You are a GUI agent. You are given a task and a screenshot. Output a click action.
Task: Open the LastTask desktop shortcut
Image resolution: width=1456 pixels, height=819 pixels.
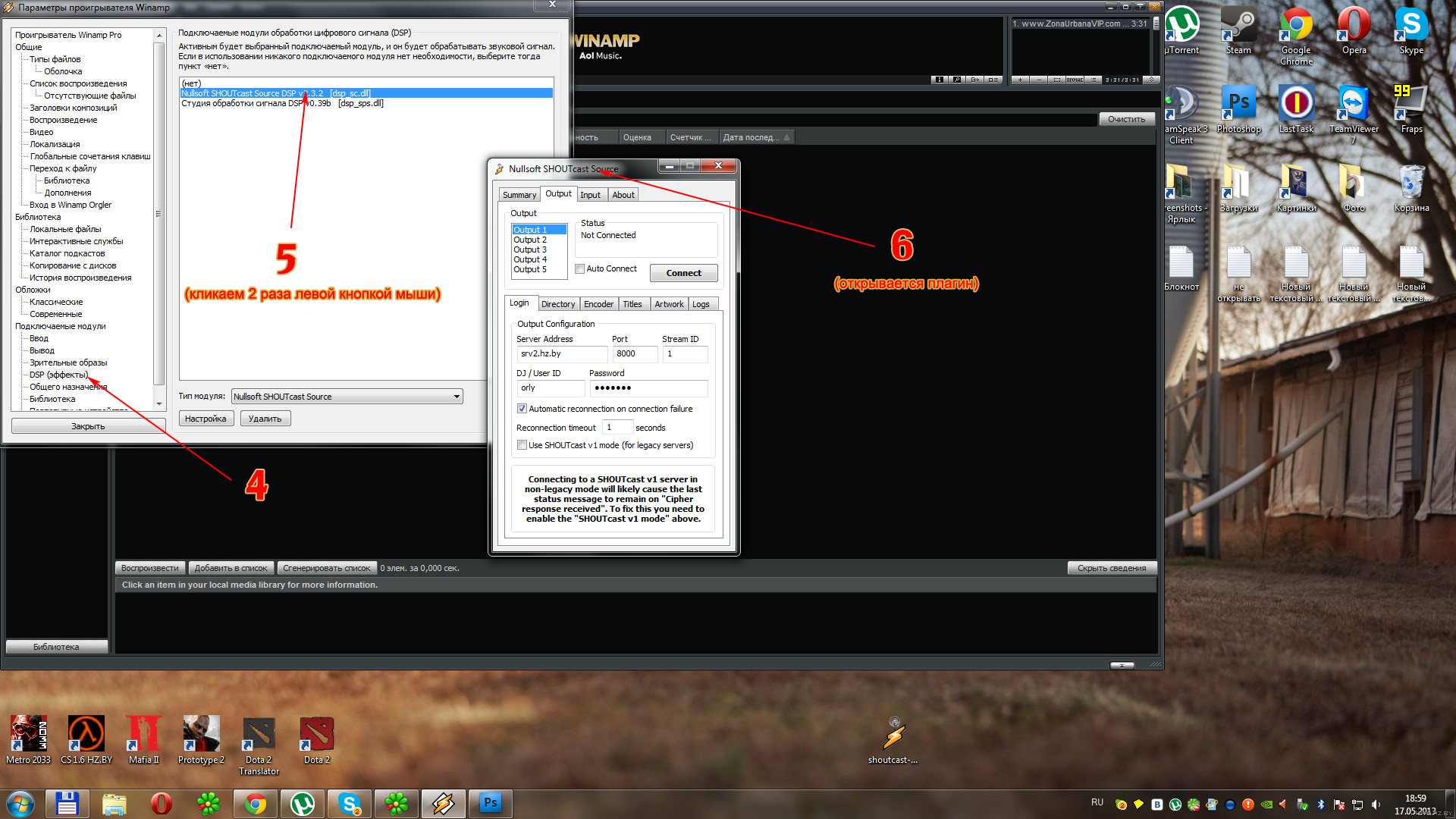(x=1296, y=110)
